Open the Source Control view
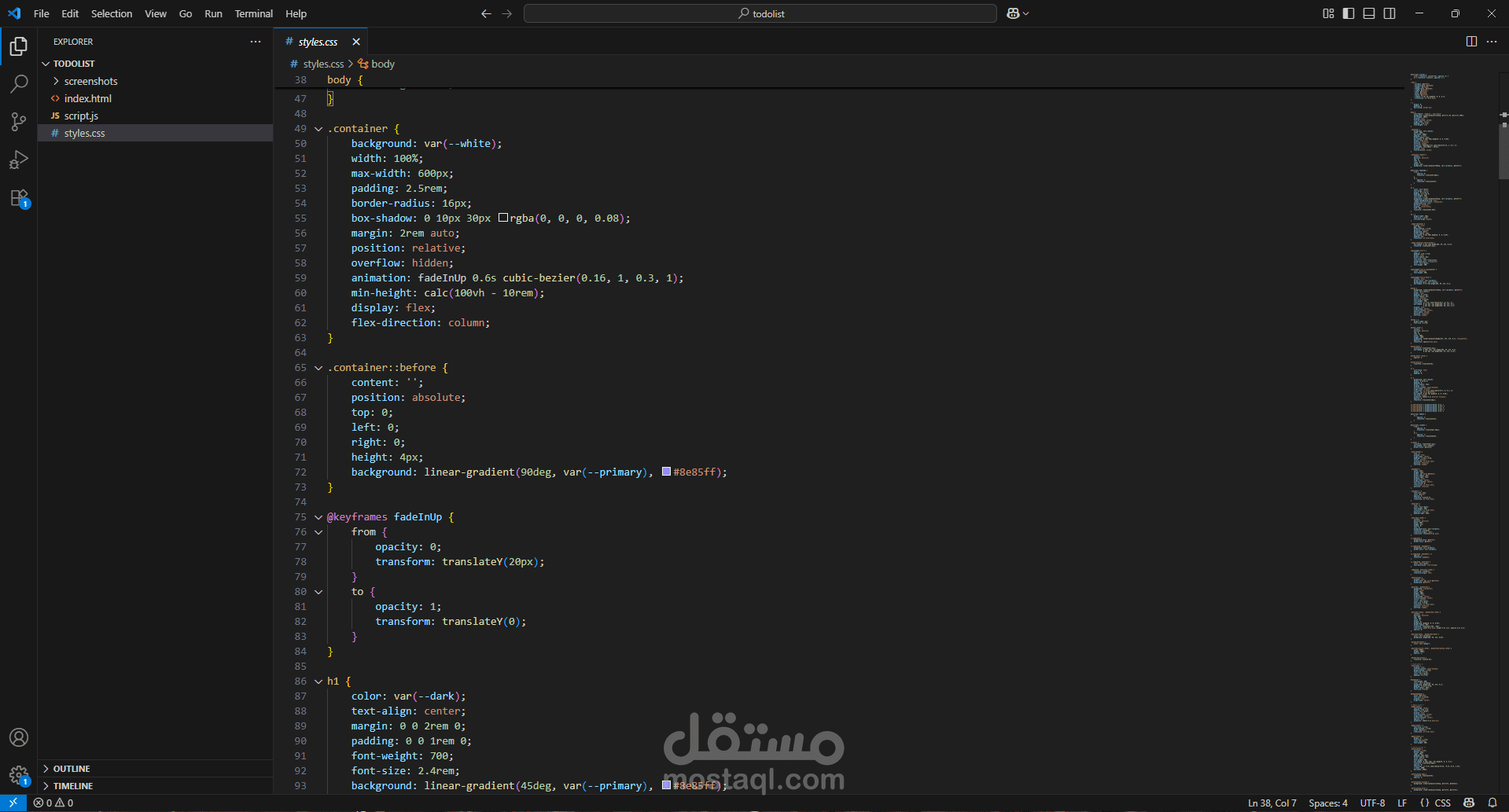The height and width of the screenshot is (812, 1509). (19, 121)
